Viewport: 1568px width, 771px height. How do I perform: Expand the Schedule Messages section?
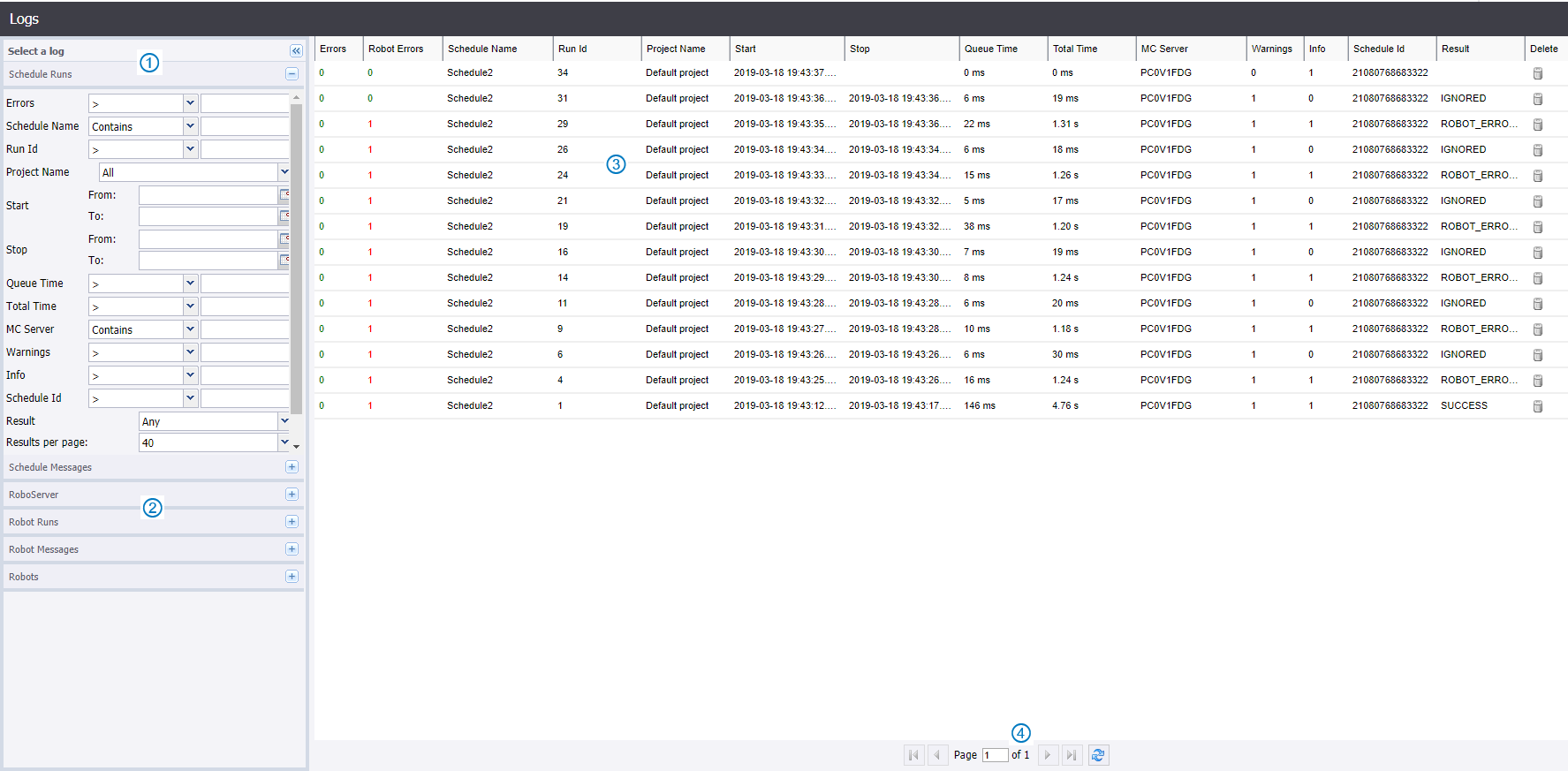tap(292, 467)
